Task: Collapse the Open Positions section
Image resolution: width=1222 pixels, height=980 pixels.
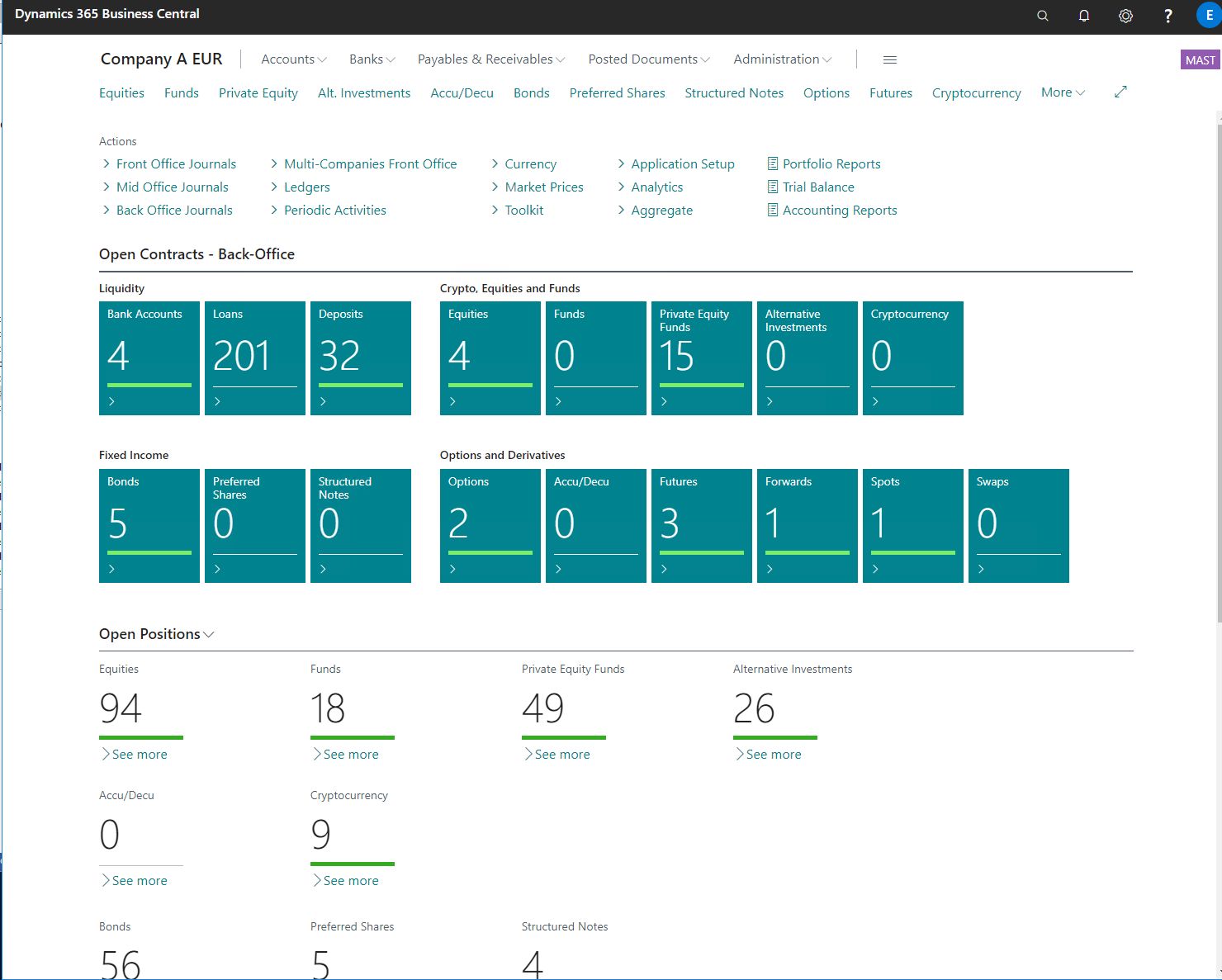Action: [x=157, y=634]
